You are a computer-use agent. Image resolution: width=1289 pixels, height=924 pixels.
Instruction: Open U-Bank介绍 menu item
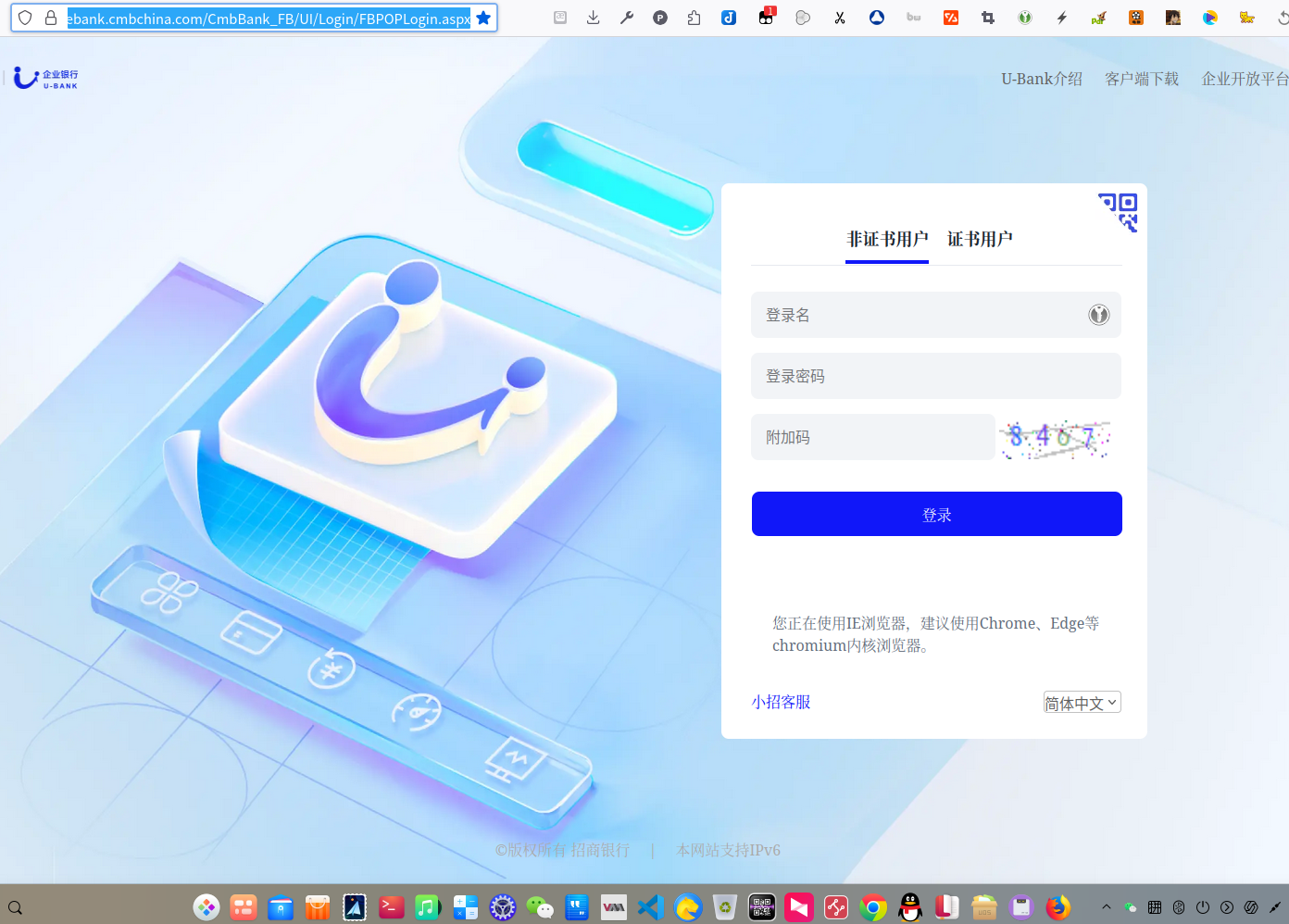point(1042,79)
